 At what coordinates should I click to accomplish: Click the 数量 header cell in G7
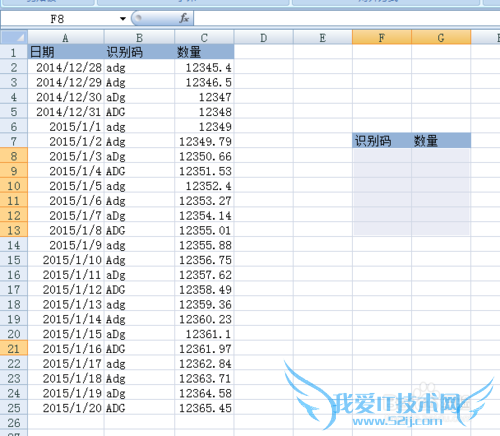[441, 141]
